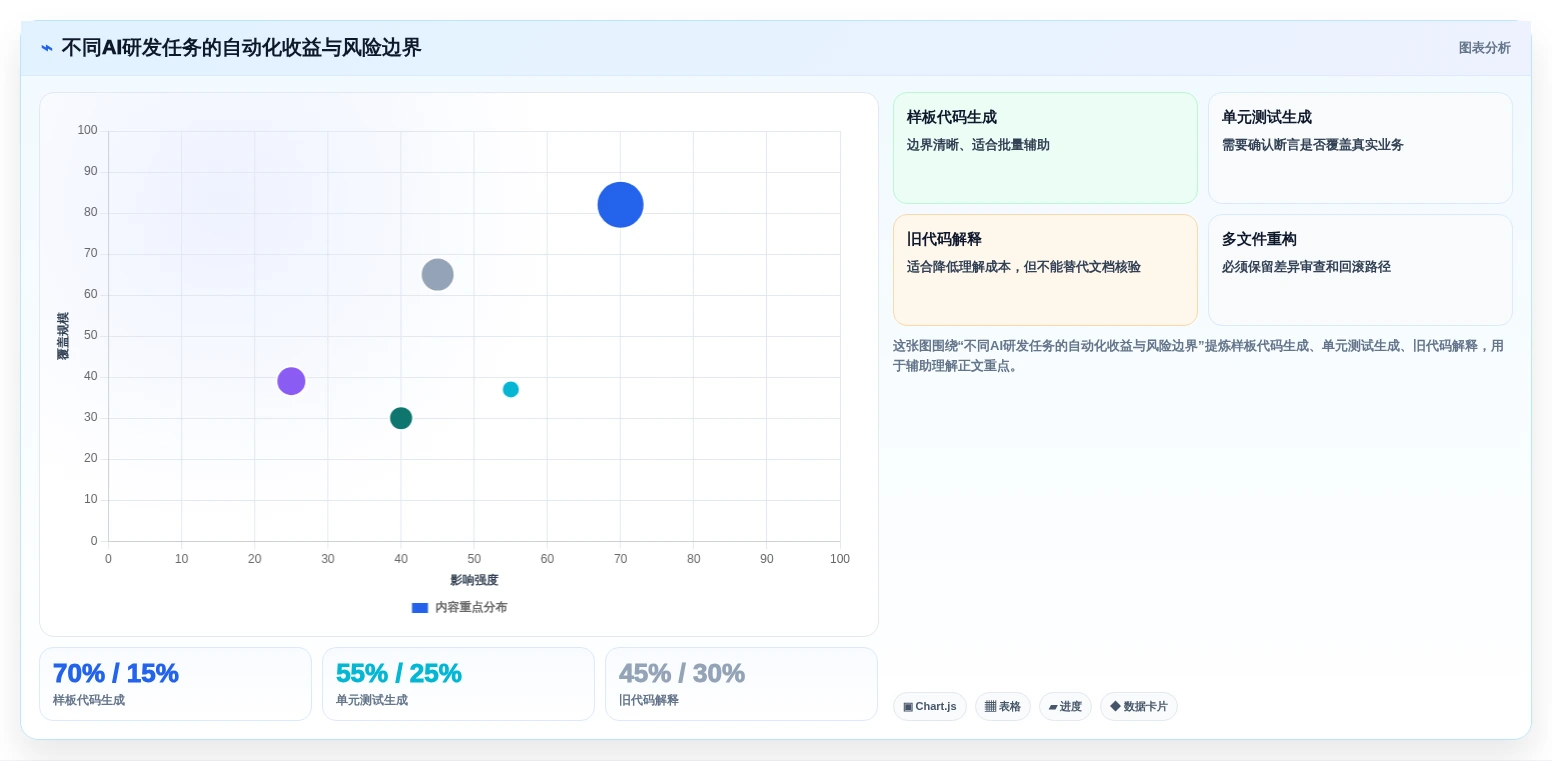Click the 必须保留差异审查和回滚路径 description
Viewport: 1552px width, 761px height.
(1306, 267)
